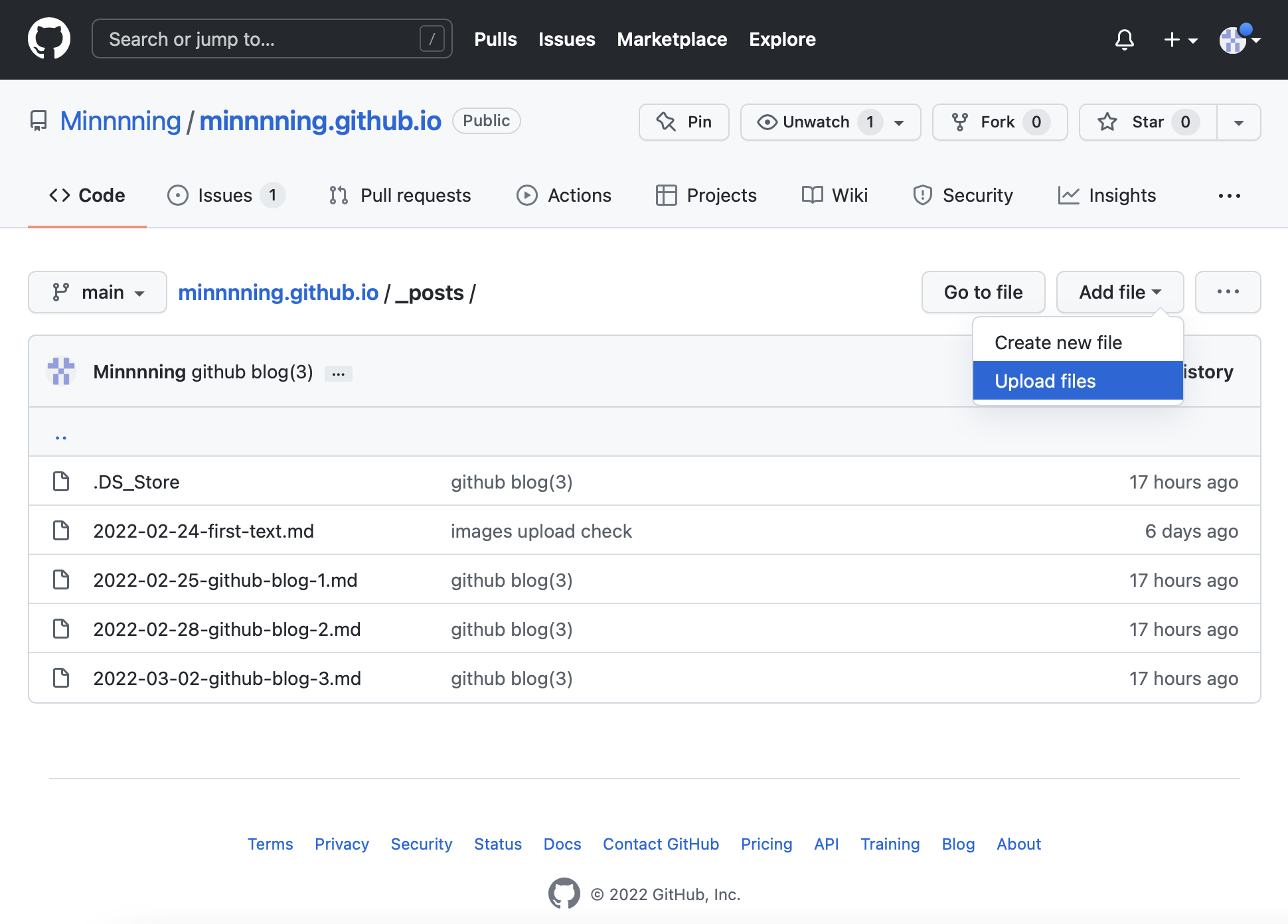
Task: Fork the repository
Action: coord(999,122)
